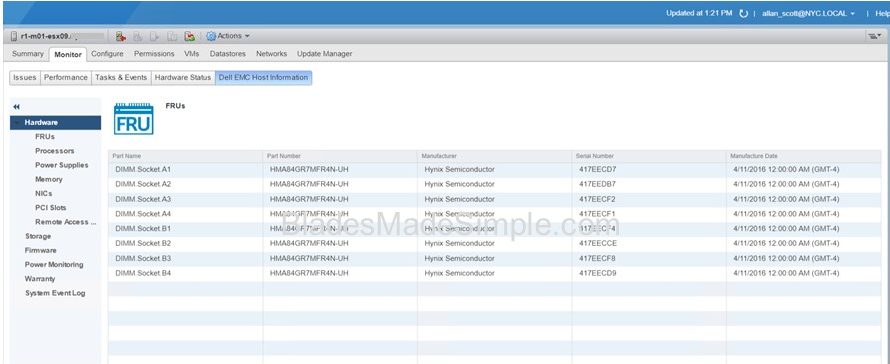
Task: Sort by Manufacture Date column header
Action: pyautogui.click(x=803, y=156)
